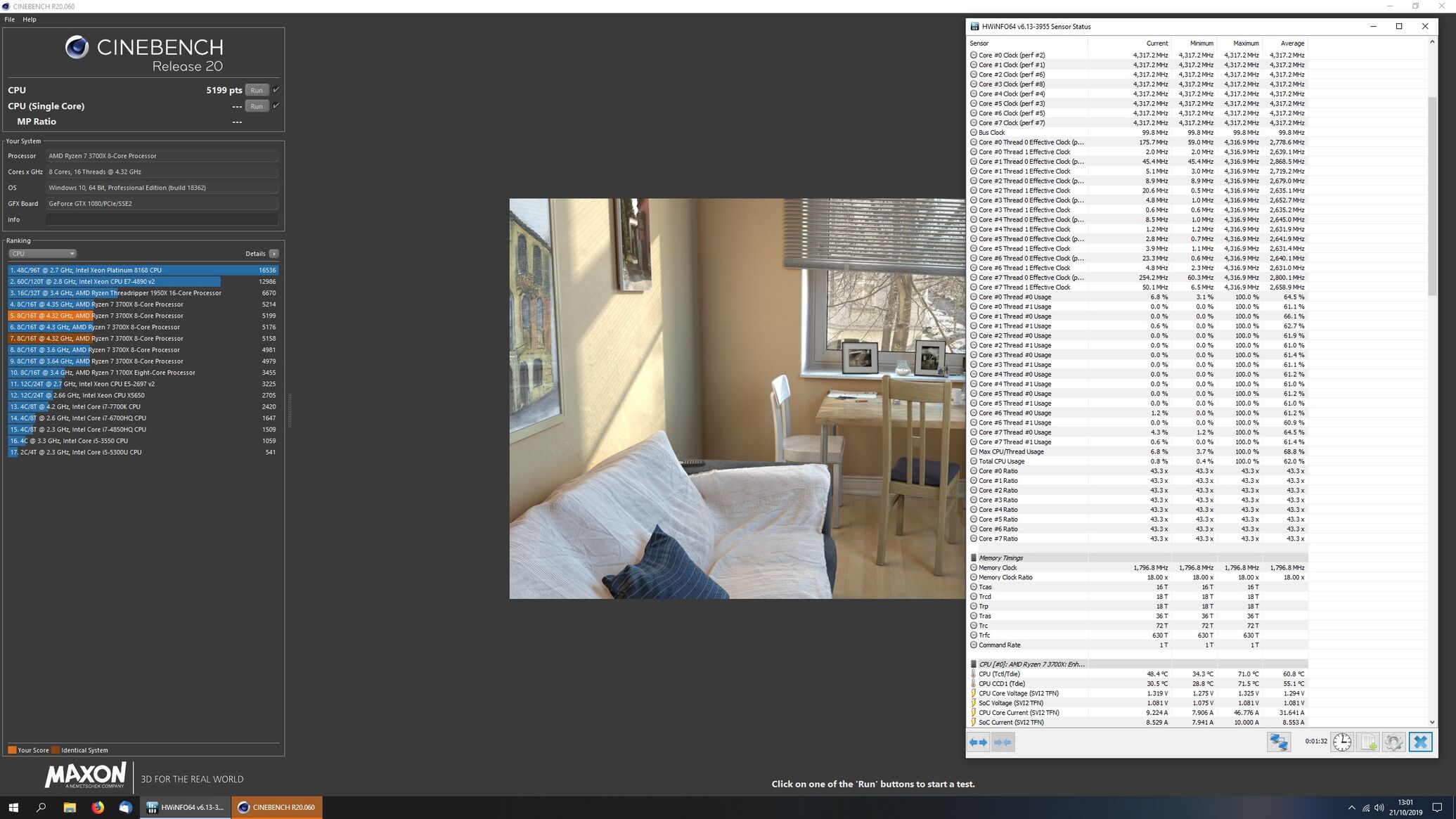Select Max CPU/Thread Usage row
This screenshot has width=1456, height=819.
pyautogui.click(x=1138, y=452)
